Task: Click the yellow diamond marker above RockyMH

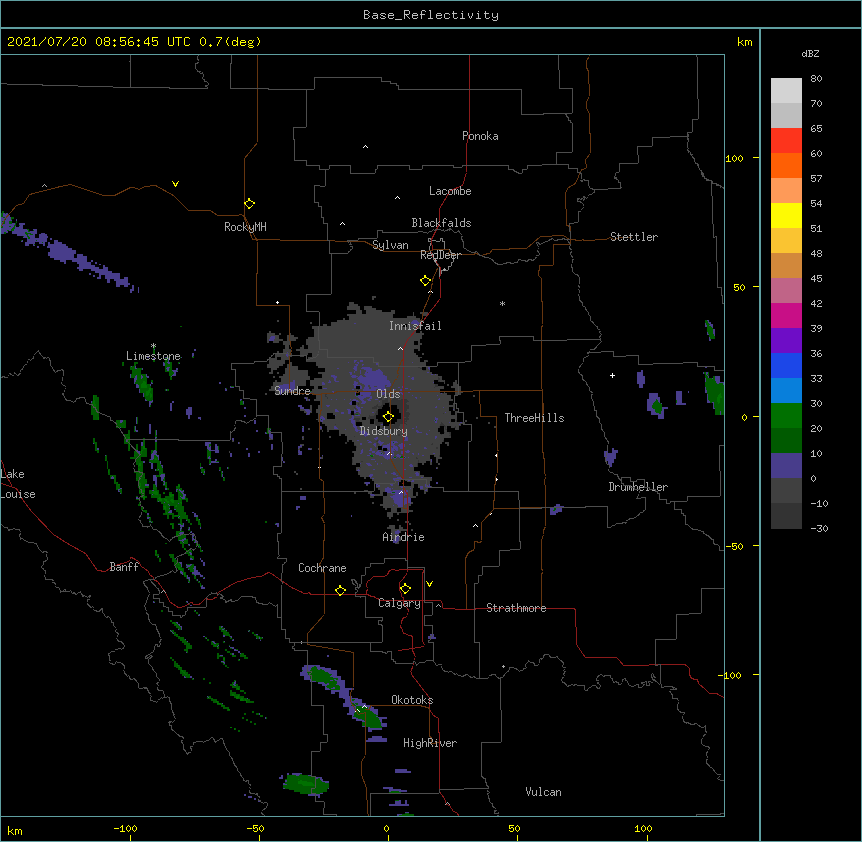Action: 250,204
